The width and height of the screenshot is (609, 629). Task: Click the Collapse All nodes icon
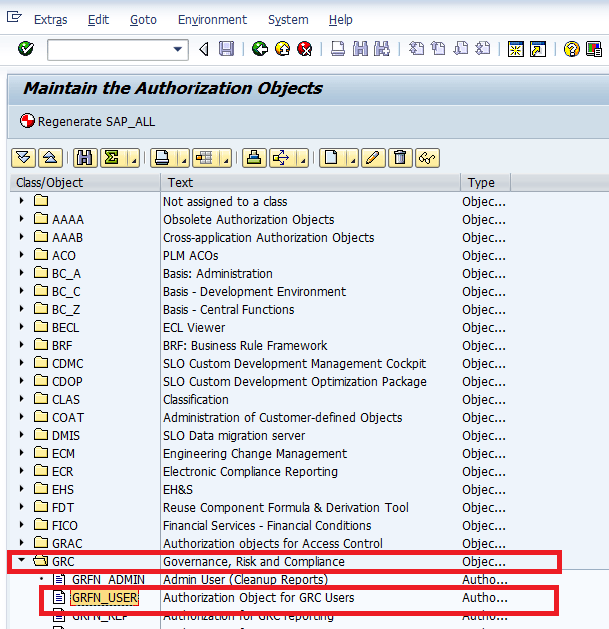pyautogui.click(x=50, y=158)
